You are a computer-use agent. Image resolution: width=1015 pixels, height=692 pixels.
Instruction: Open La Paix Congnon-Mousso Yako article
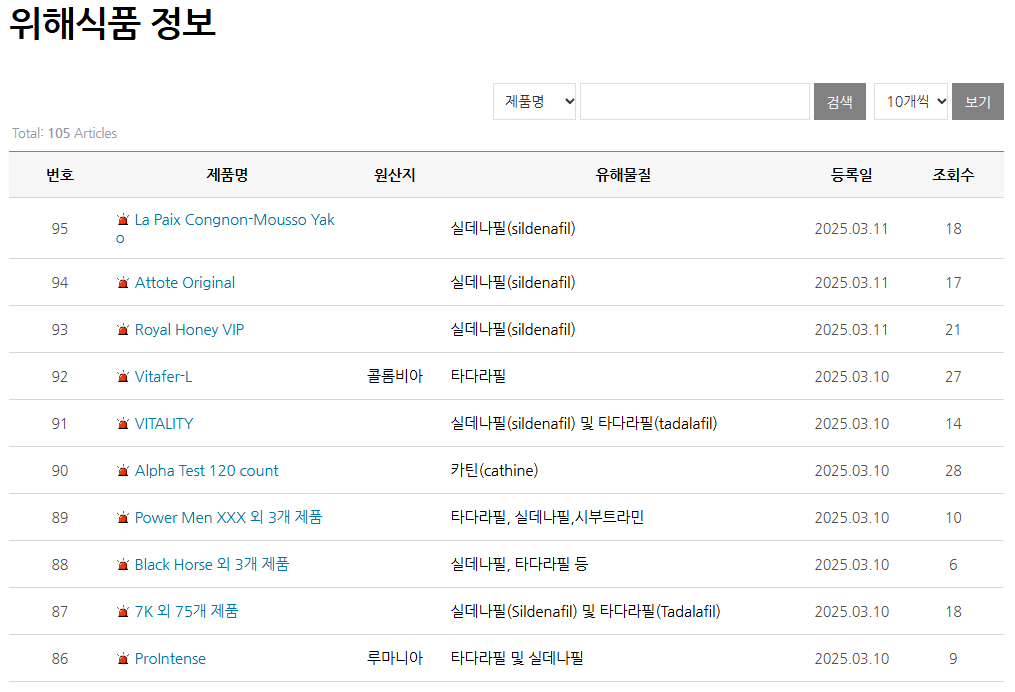pyautogui.click(x=225, y=229)
